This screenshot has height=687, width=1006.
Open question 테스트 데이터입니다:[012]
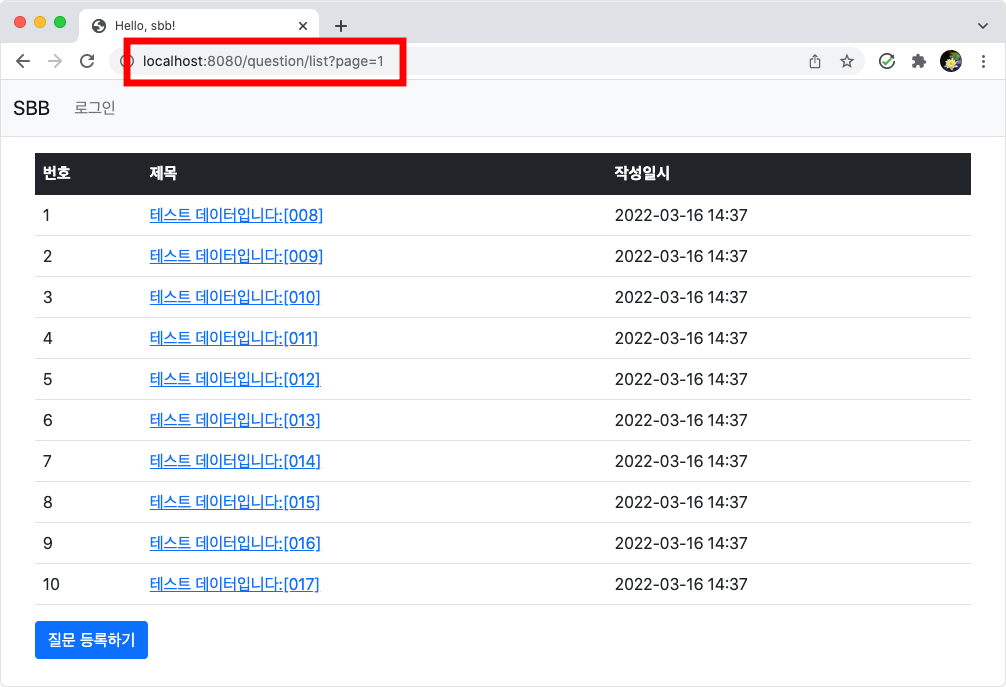point(235,379)
